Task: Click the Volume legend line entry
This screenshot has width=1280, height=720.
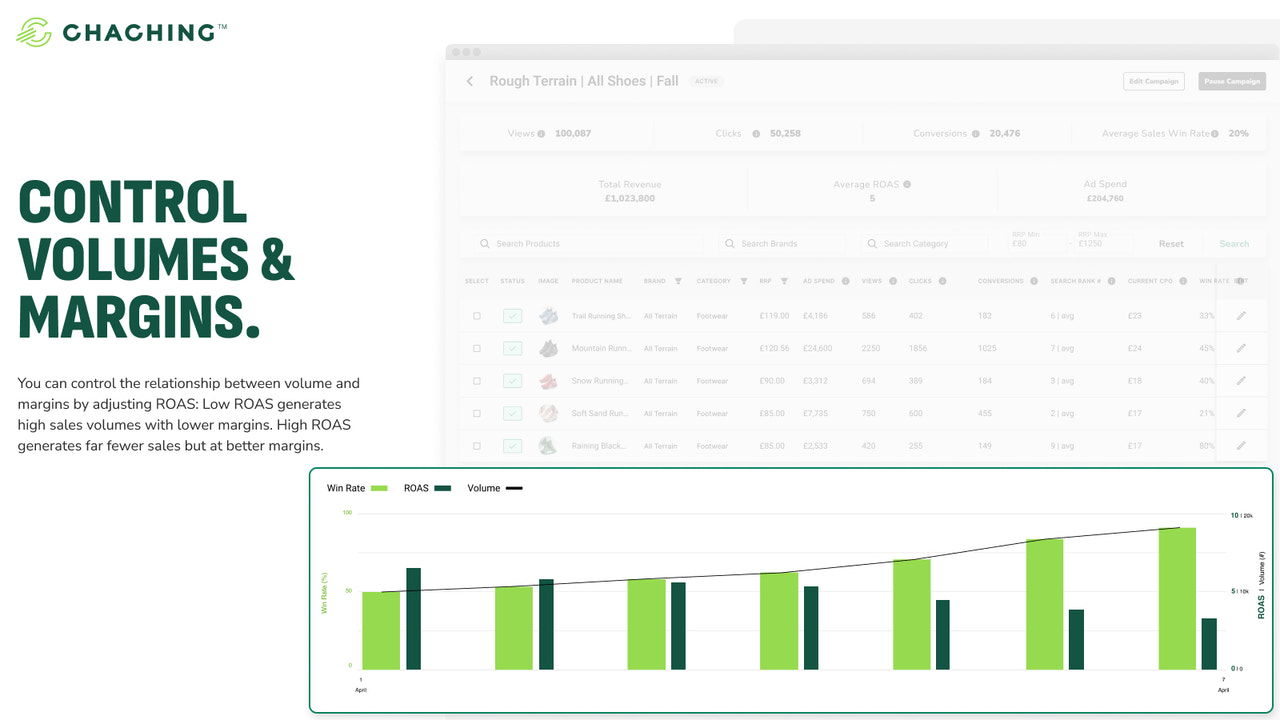Action: tap(495, 488)
